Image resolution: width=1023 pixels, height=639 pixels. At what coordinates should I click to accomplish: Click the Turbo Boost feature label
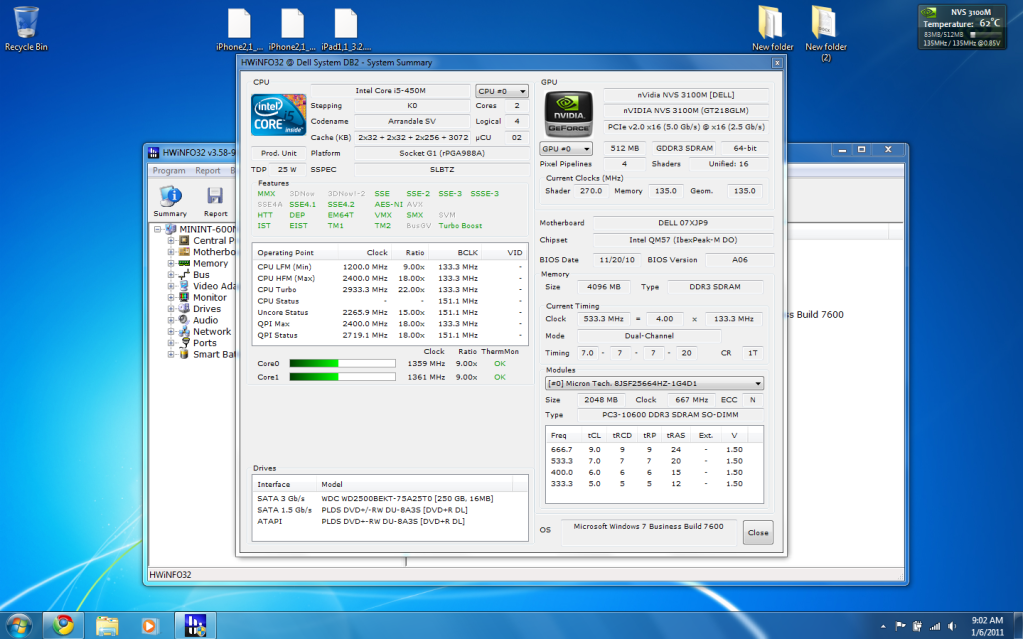(460, 226)
